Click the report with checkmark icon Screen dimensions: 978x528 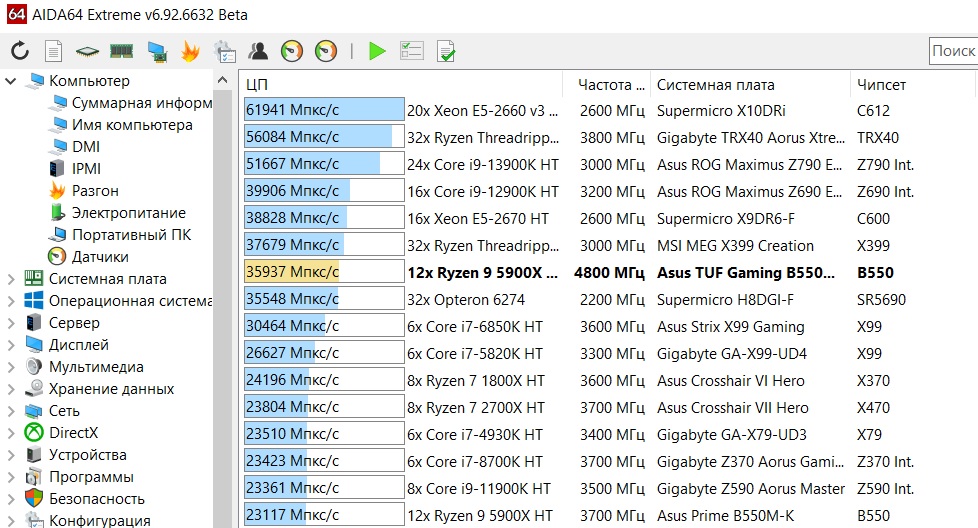446,51
